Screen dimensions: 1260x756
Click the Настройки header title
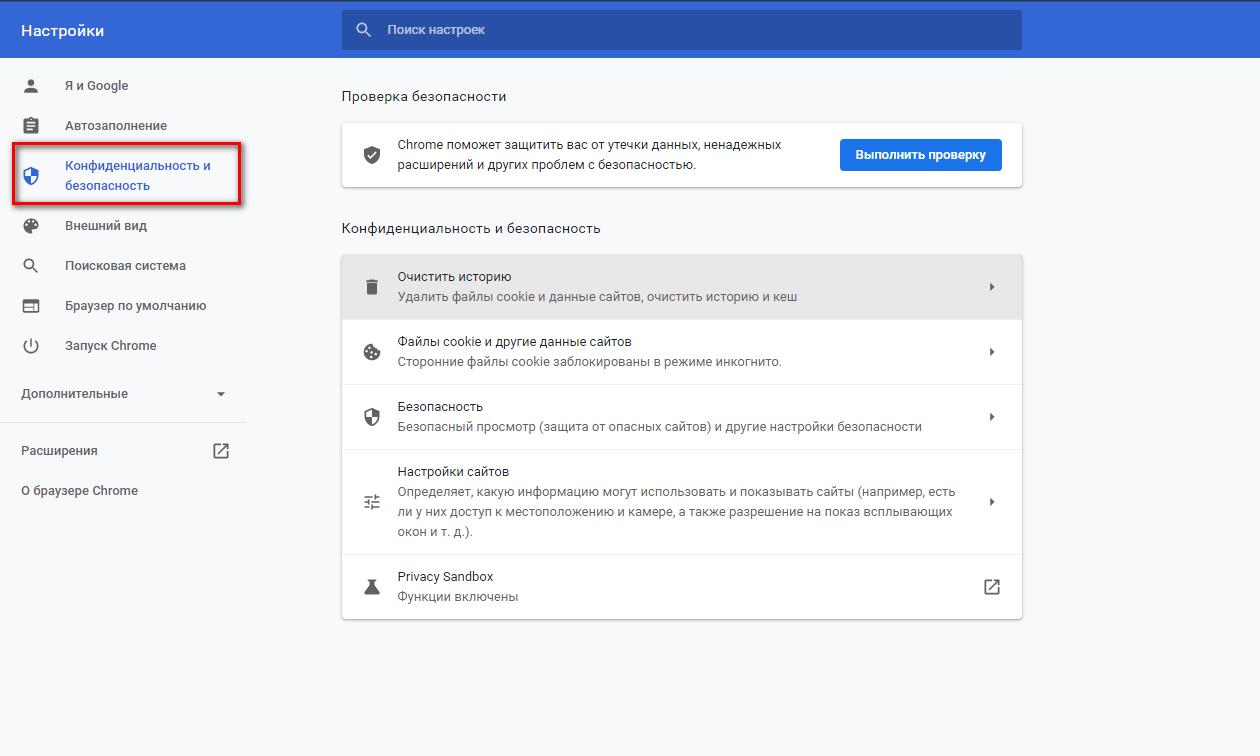[62, 31]
